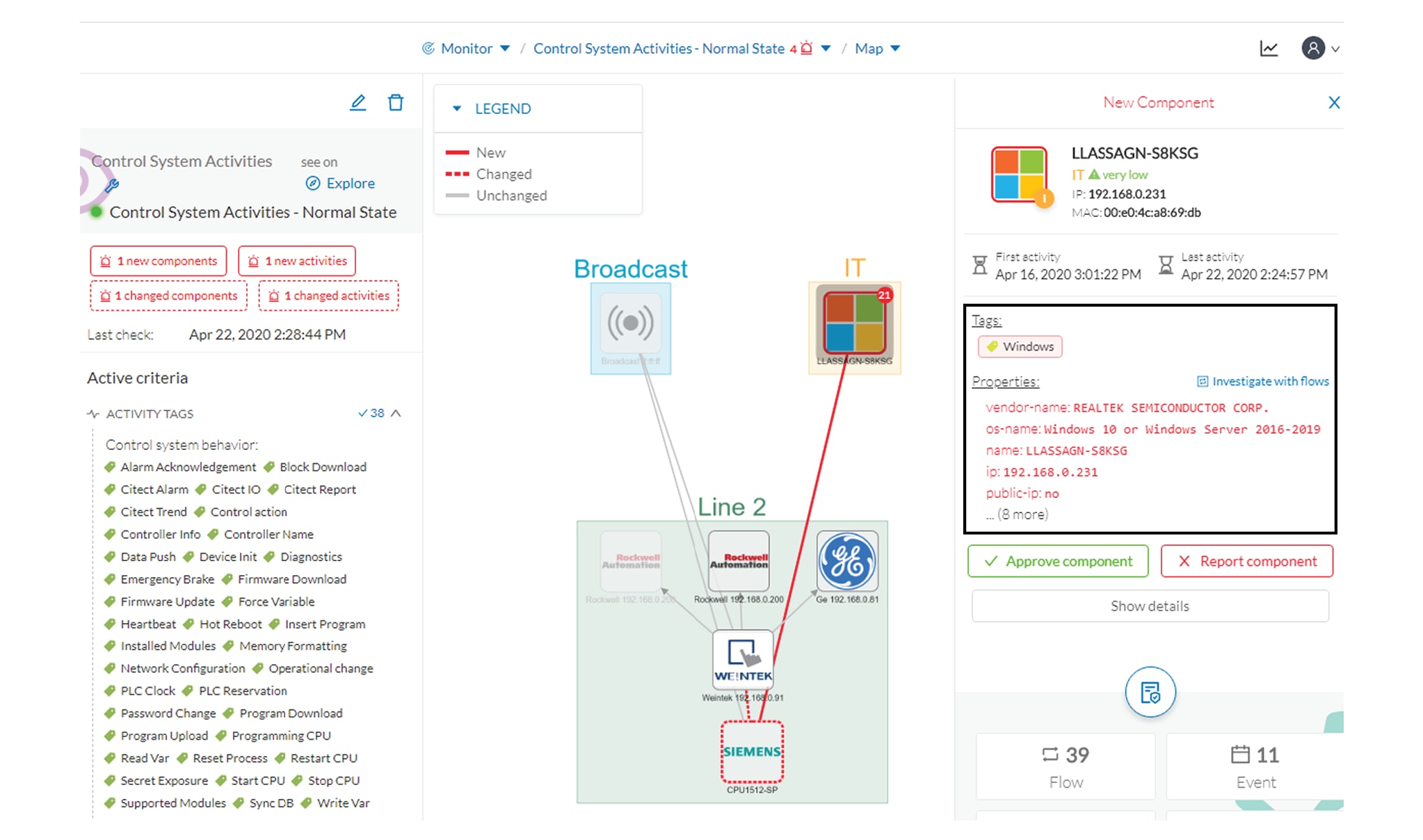Screen dimensions: 1423x840
Task: Click the (8 more) properties text
Action: (1018, 515)
